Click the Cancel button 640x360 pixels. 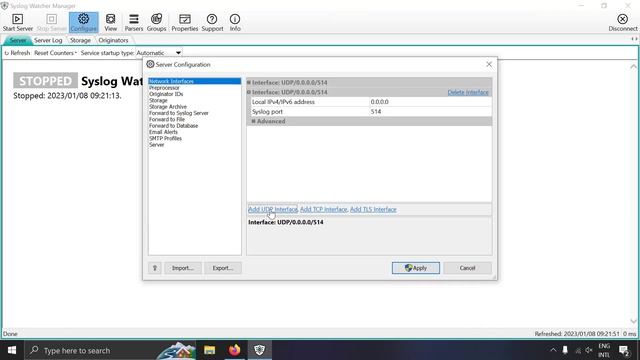point(467,268)
